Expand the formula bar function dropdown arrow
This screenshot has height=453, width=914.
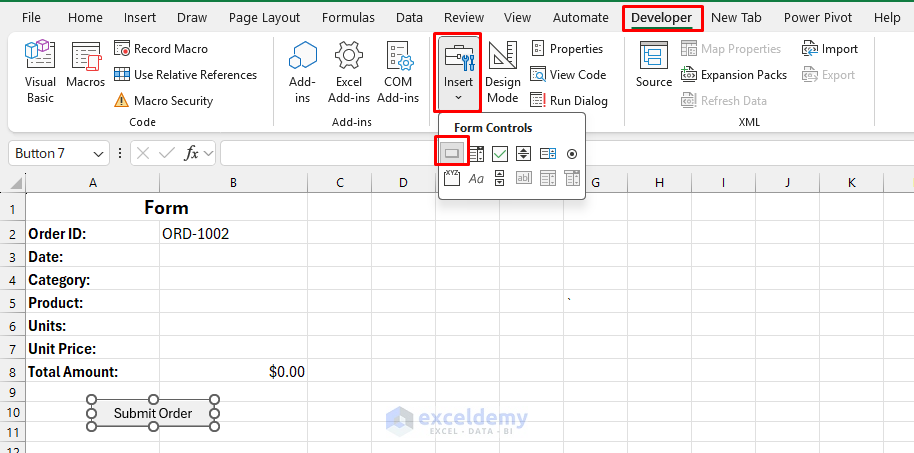click(209, 154)
